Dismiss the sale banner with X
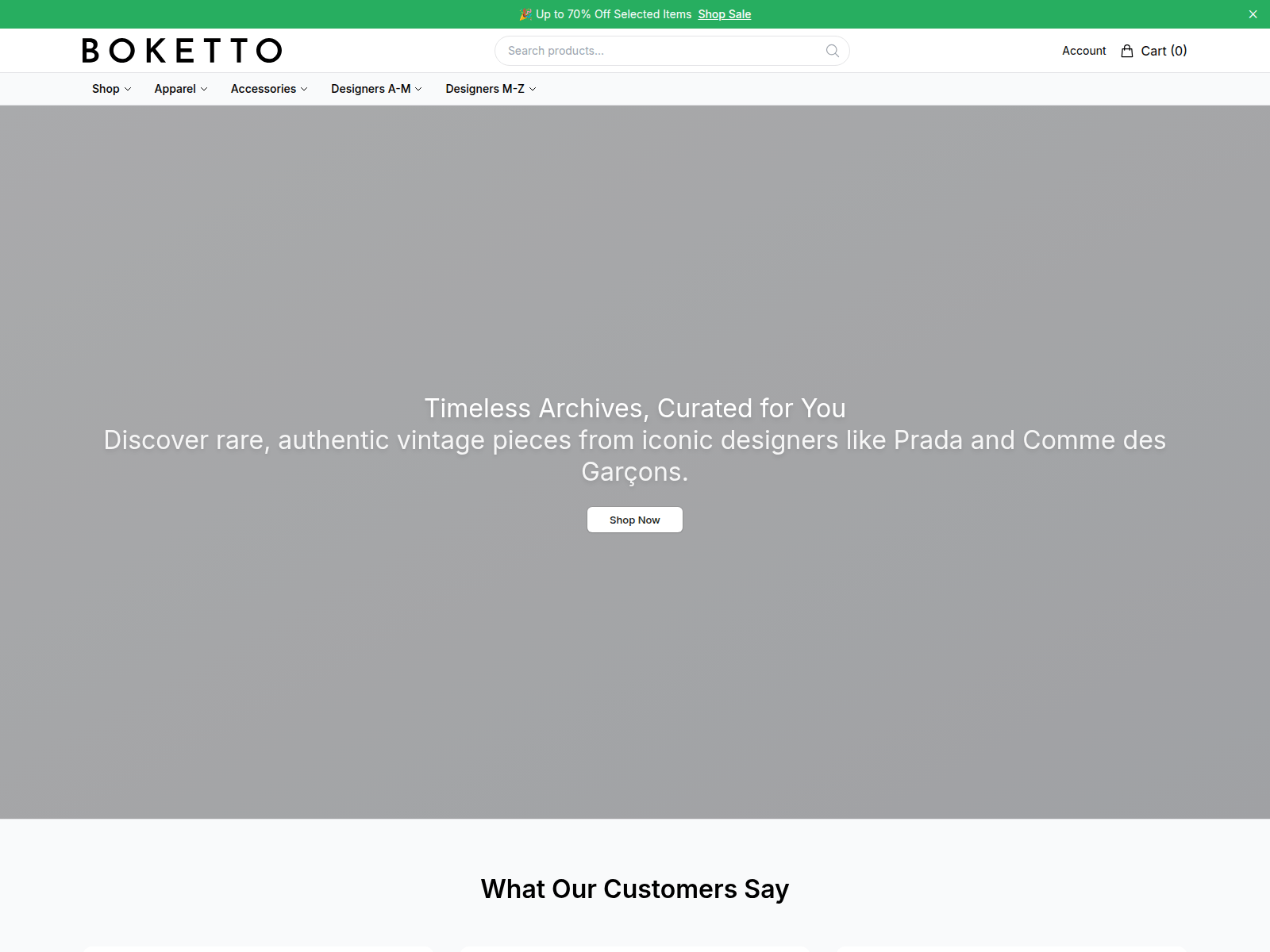1270x952 pixels. [x=1253, y=14]
